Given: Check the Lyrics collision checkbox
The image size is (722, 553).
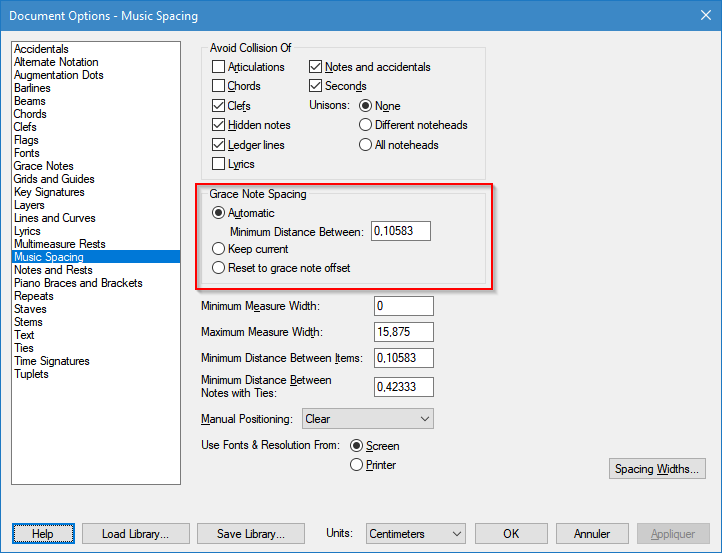Looking at the screenshot, I should [219, 164].
